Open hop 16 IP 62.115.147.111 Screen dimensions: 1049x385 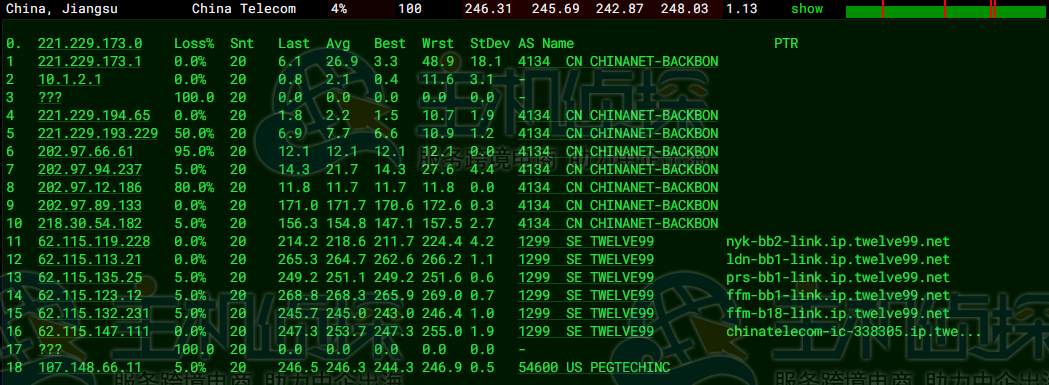(x=94, y=331)
